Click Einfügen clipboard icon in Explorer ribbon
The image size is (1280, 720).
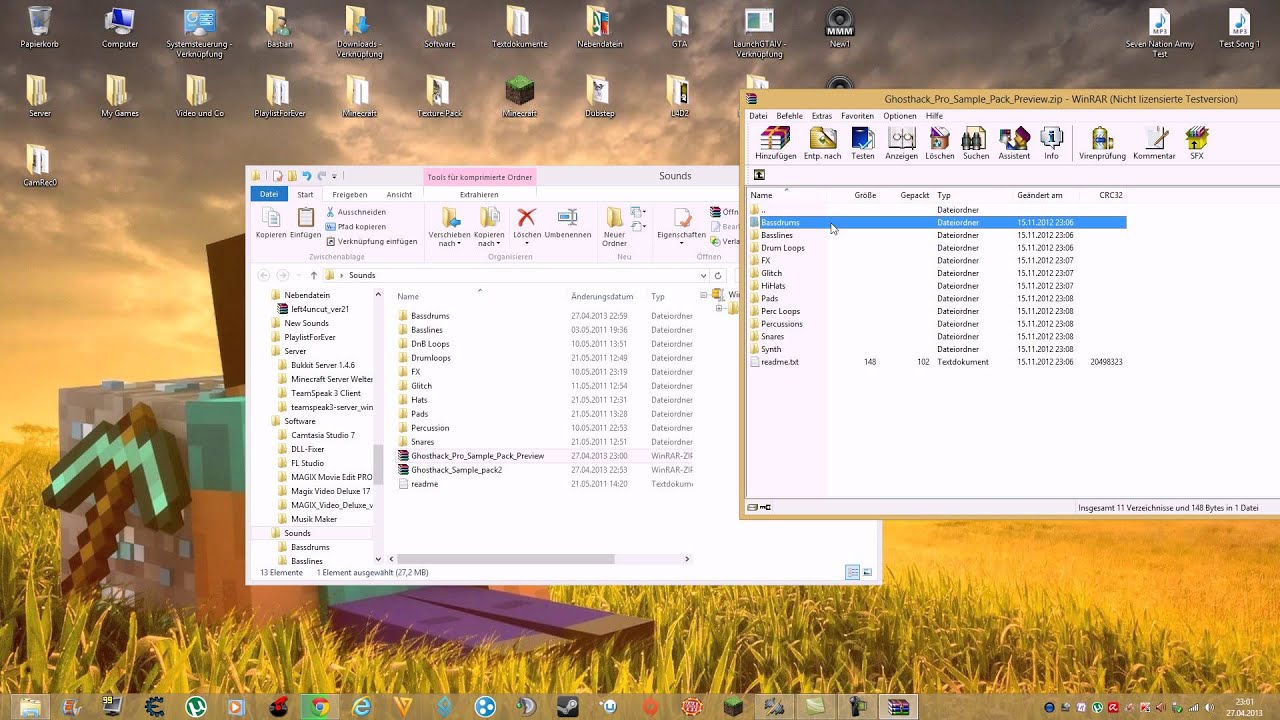(x=305, y=224)
